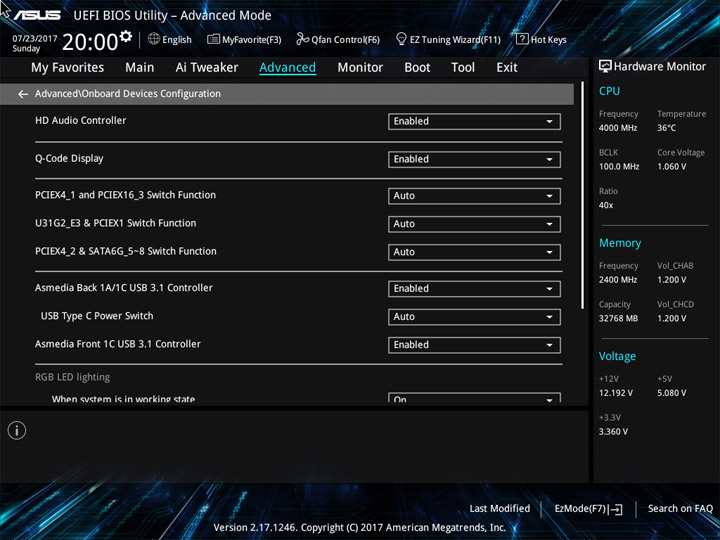Click the 20:00 clock display
This screenshot has width=720, height=540.
tap(90, 42)
